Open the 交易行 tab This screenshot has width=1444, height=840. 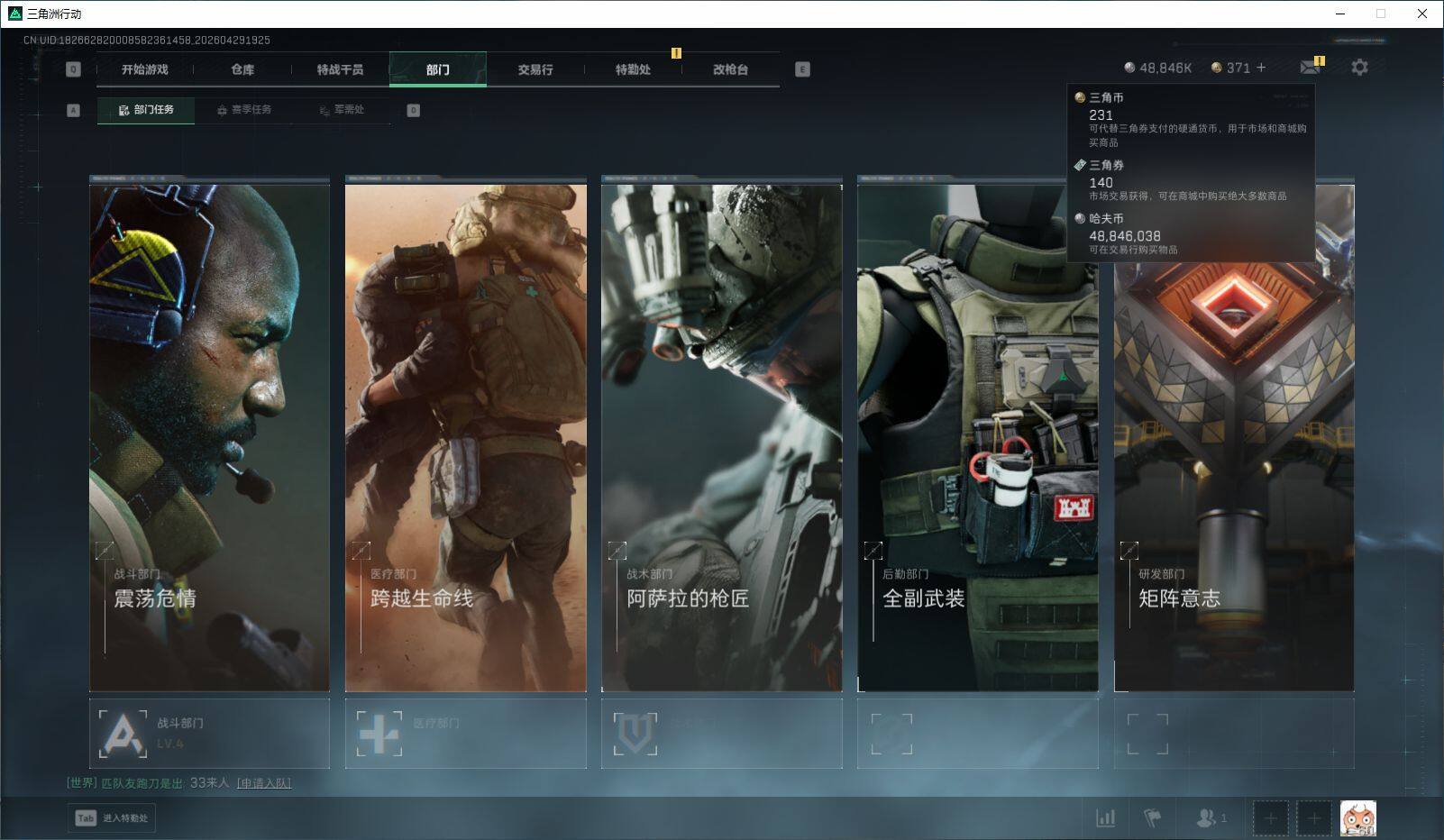[x=535, y=69]
